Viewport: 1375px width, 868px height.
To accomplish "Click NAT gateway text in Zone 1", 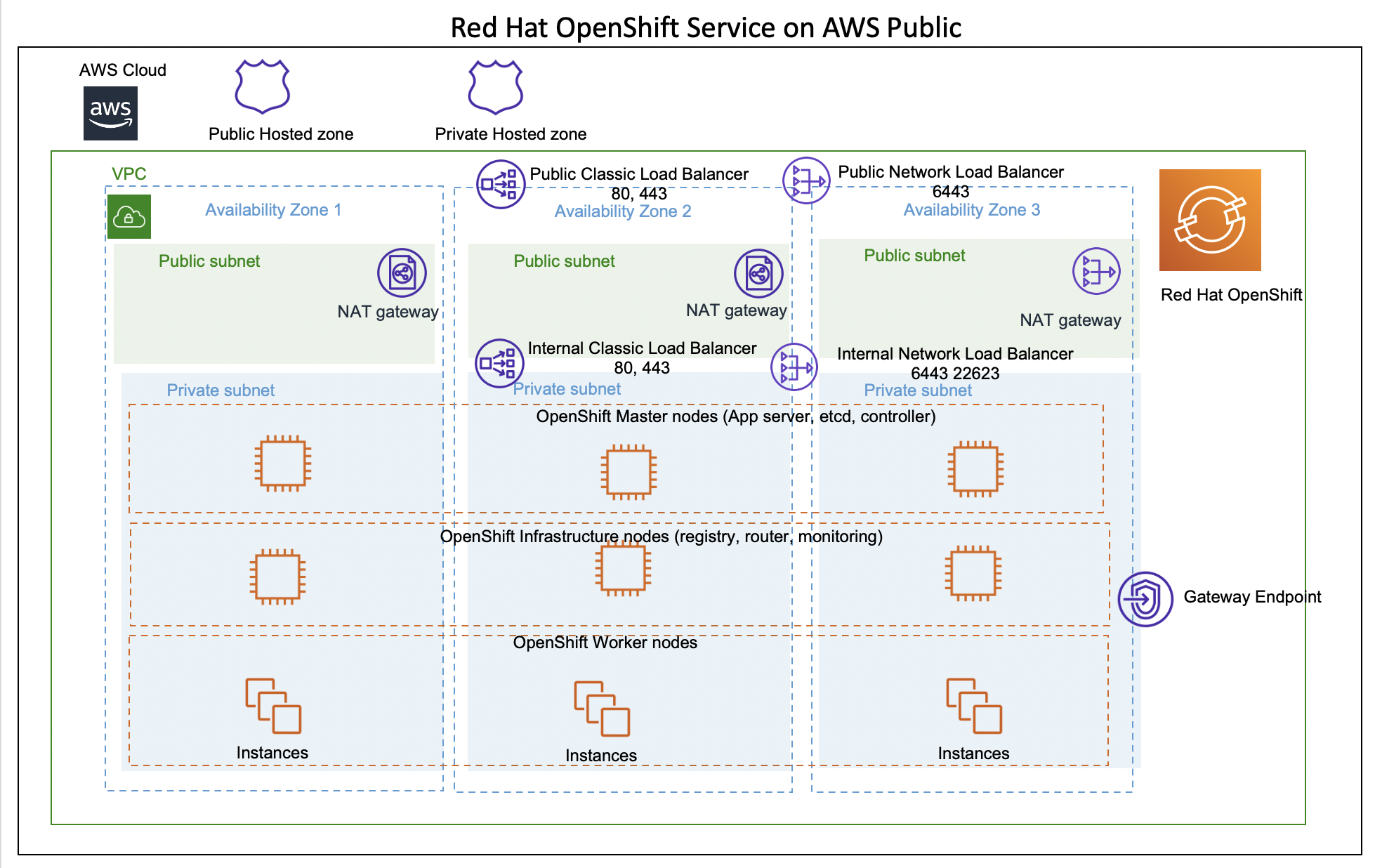I will tap(388, 312).
